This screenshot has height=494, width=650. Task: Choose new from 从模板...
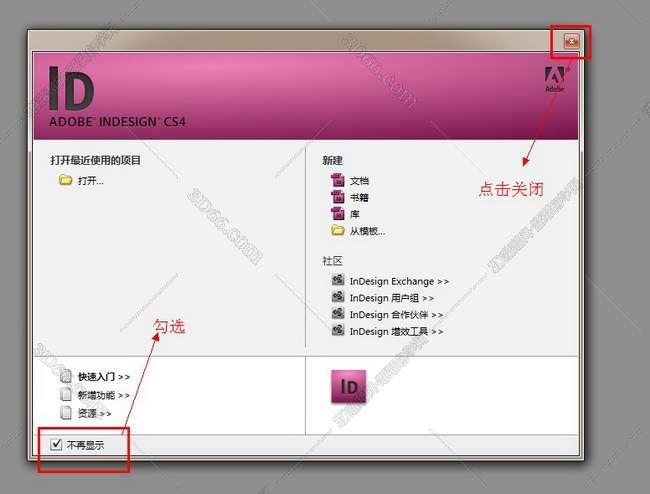pyautogui.click(x=368, y=231)
